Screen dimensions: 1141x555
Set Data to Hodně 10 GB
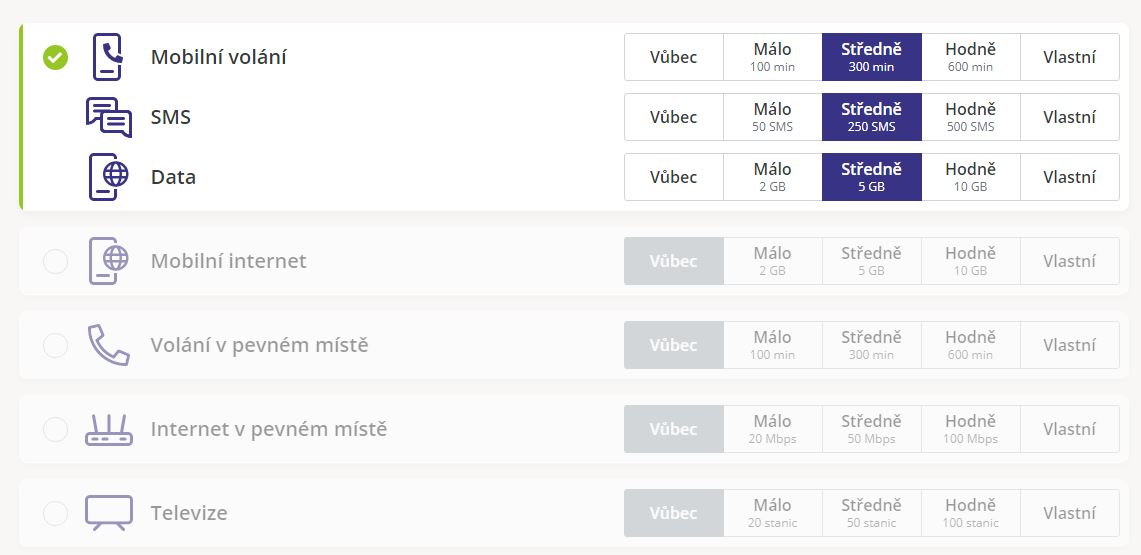[x=971, y=177]
